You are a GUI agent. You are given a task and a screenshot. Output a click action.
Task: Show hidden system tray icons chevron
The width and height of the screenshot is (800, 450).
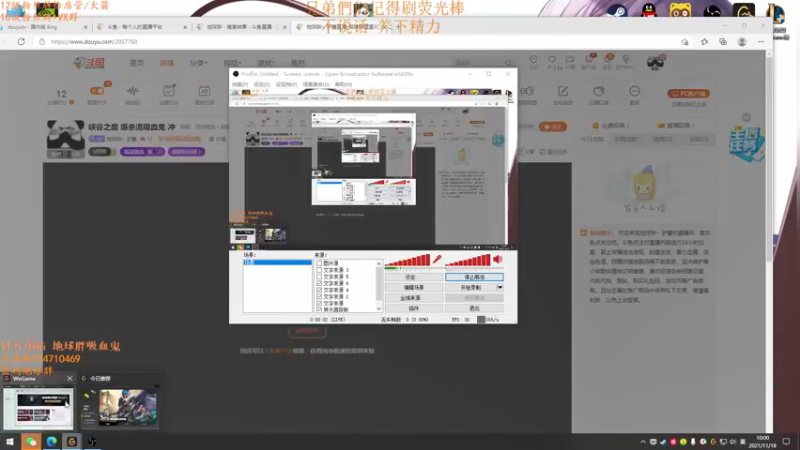coord(643,442)
